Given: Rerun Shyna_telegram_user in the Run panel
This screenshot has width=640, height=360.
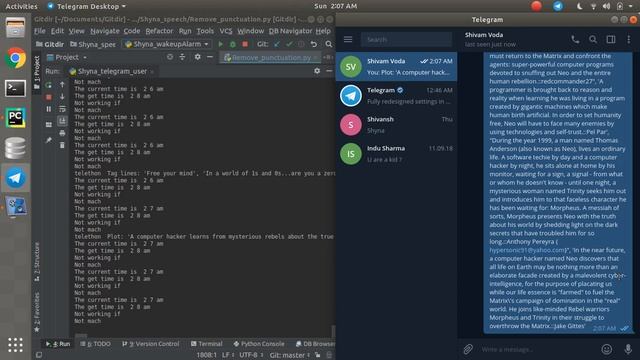Looking at the screenshot, I should coord(49,85).
